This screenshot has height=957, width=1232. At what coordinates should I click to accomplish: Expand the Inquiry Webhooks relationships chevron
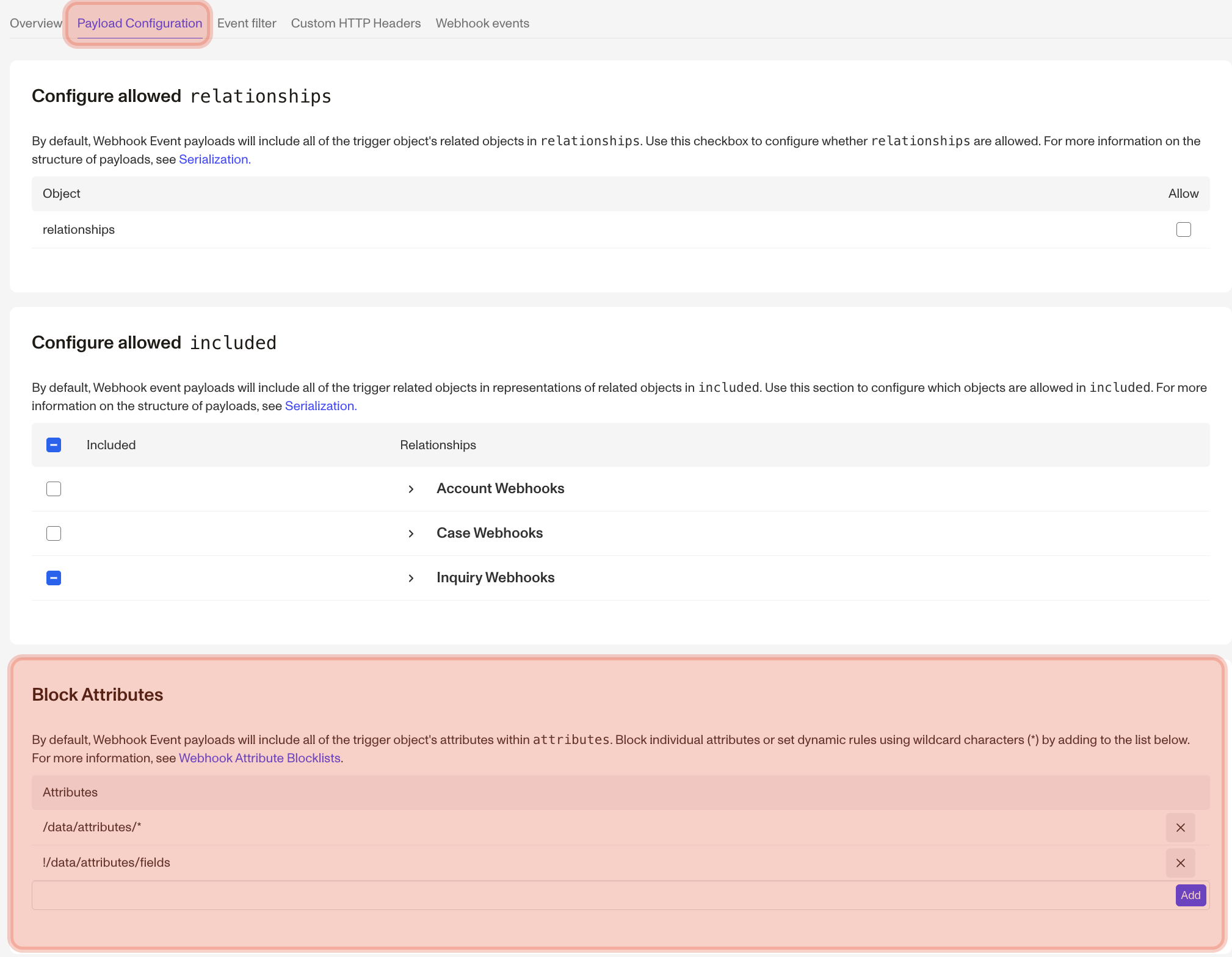coord(411,578)
